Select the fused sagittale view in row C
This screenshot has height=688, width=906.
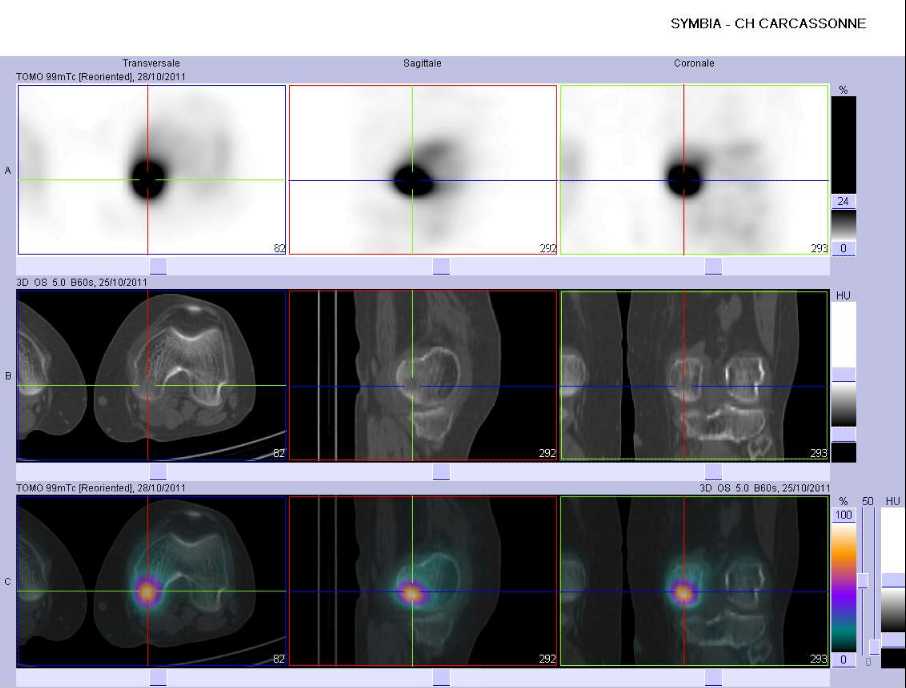423,581
